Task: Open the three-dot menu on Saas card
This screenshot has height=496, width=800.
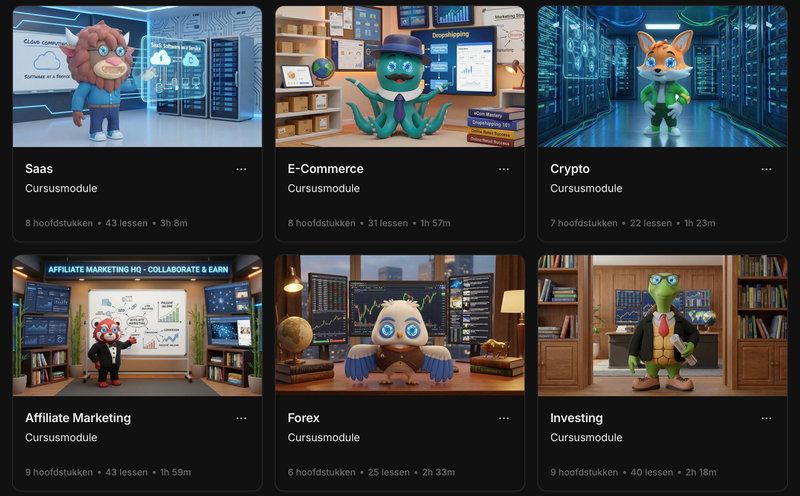Action: click(241, 169)
